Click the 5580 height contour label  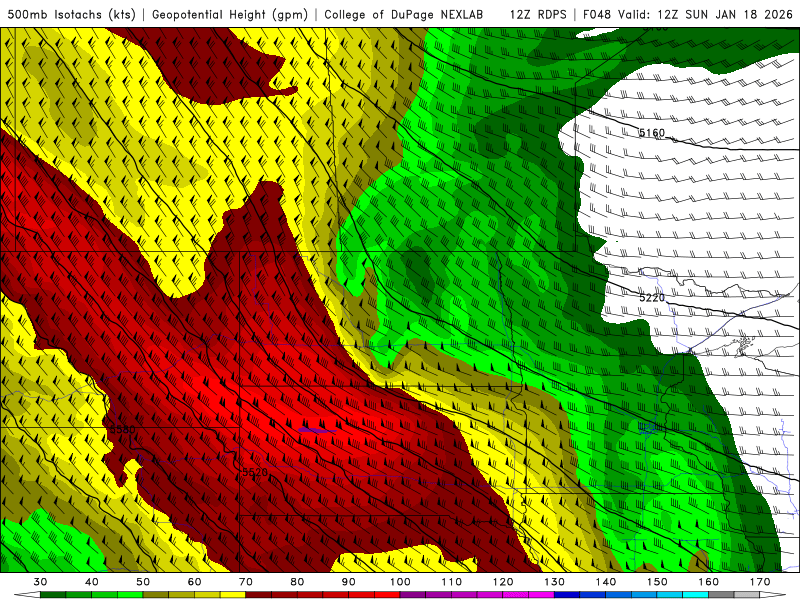[123, 430]
